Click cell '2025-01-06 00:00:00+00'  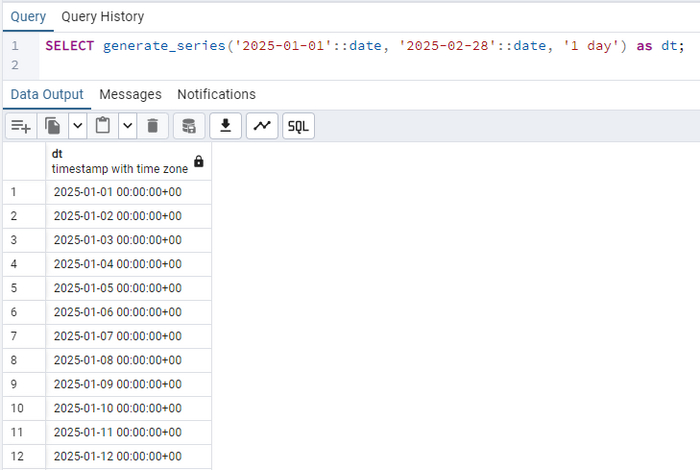point(129,313)
